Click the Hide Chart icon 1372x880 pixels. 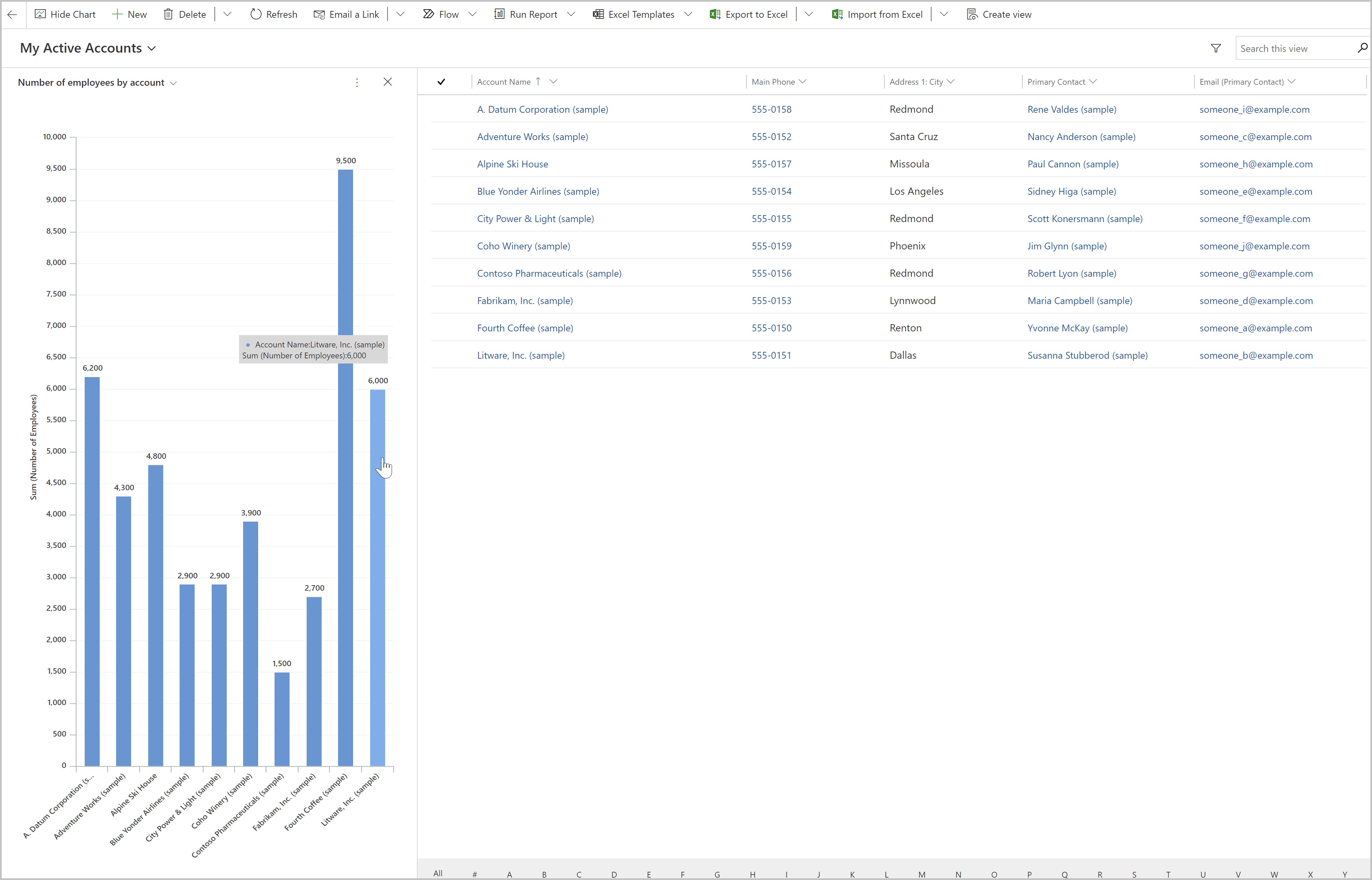40,14
